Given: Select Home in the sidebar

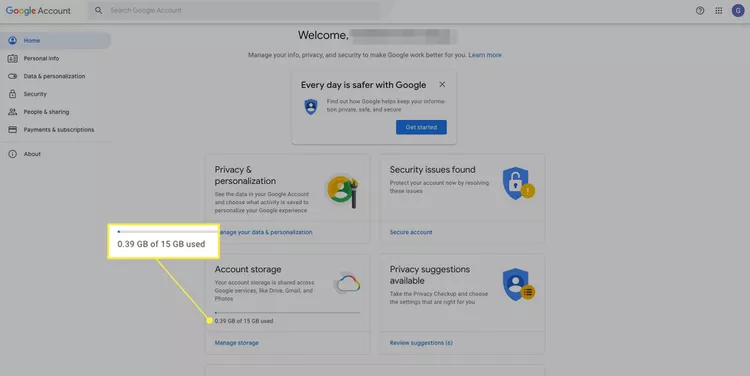Looking at the screenshot, I should click(55, 41).
